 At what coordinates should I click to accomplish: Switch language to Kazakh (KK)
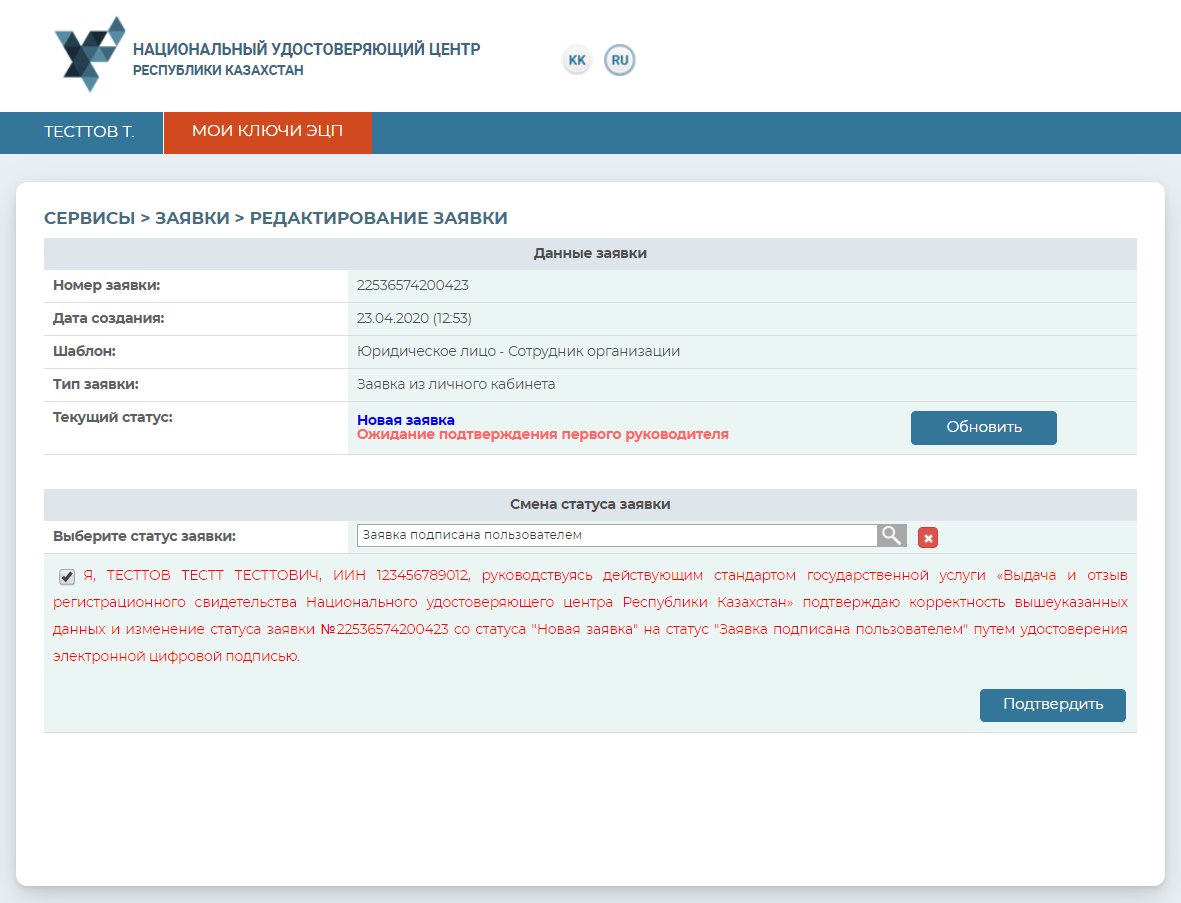(577, 61)
